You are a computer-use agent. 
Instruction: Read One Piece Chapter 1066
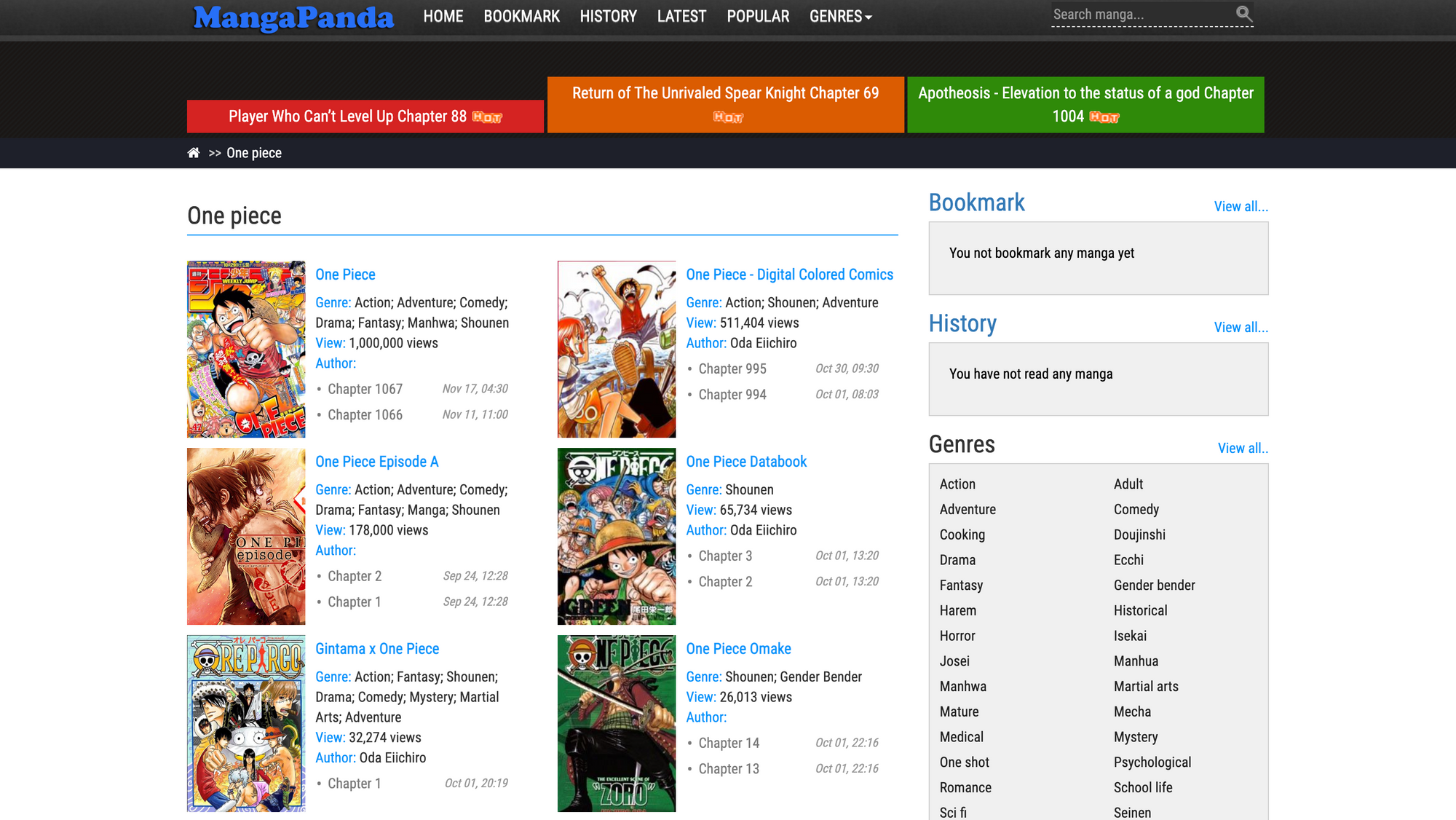click(365, 414)
